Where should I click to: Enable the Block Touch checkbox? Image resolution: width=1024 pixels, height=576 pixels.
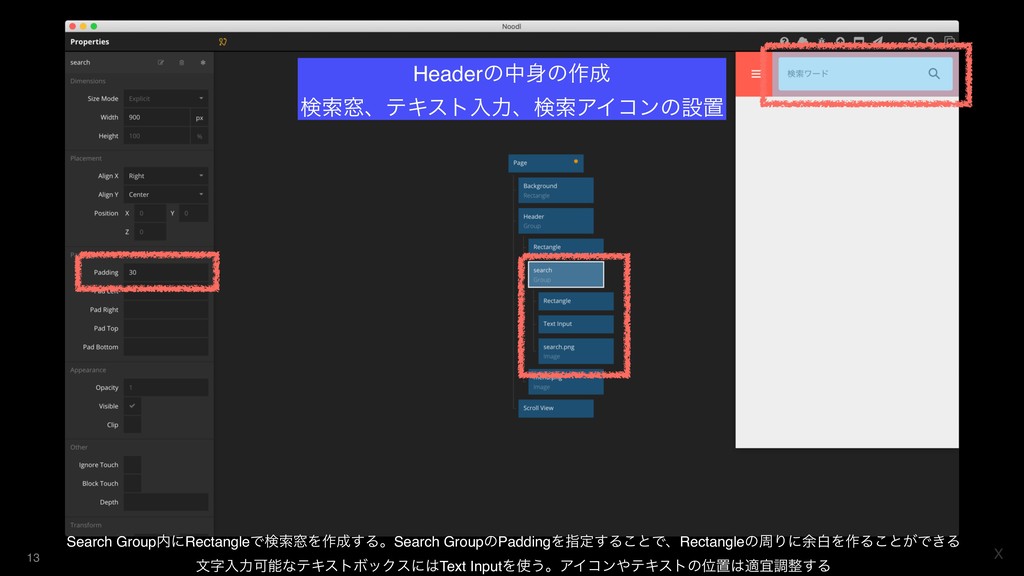pos(133,483)
